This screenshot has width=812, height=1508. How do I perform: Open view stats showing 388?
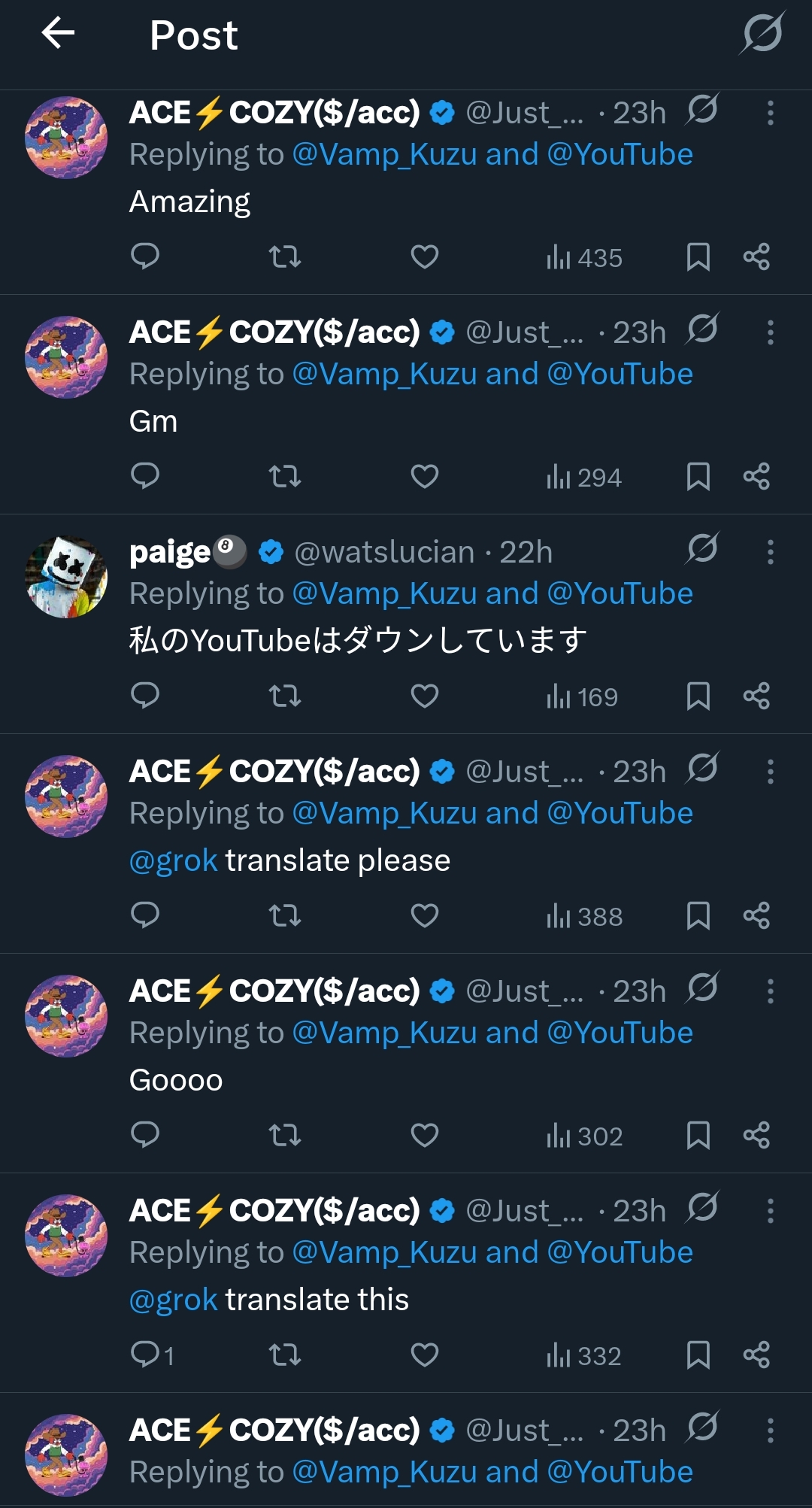pyautogui.click(x=585, y=916)
